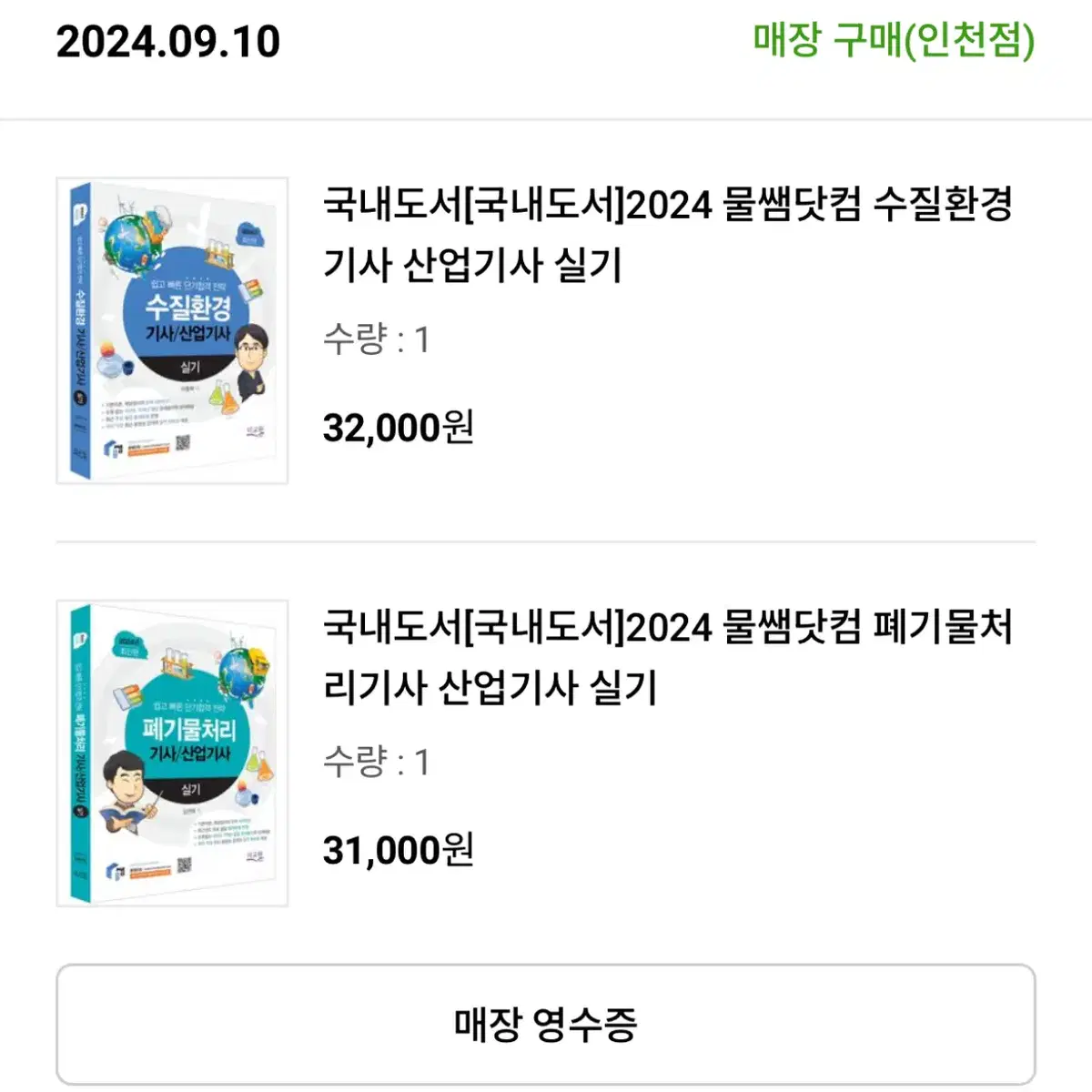
Task: Click the 2024.09.10 purchase date
Action: (168, 42)
